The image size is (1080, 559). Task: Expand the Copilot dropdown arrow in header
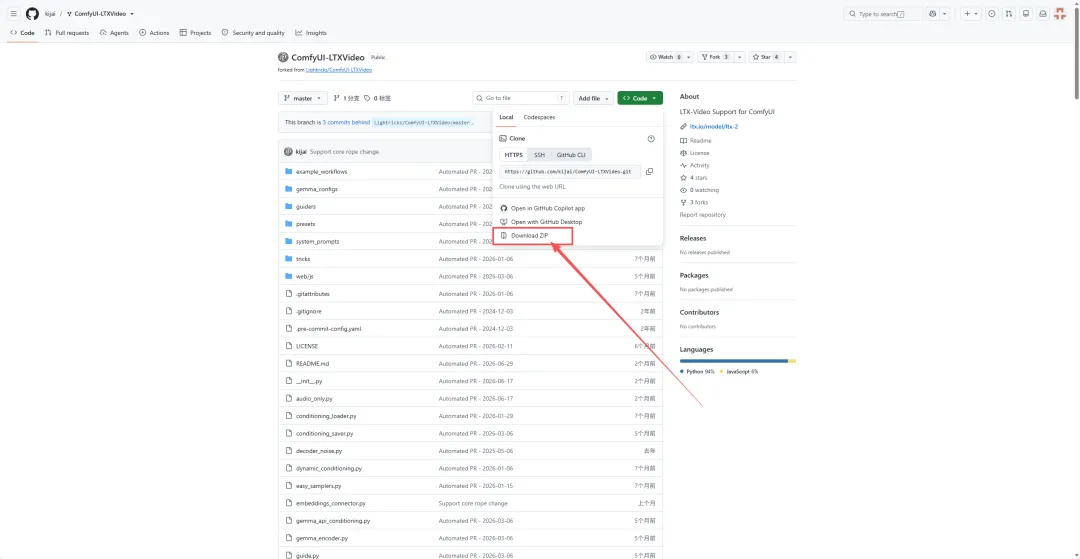944,14
